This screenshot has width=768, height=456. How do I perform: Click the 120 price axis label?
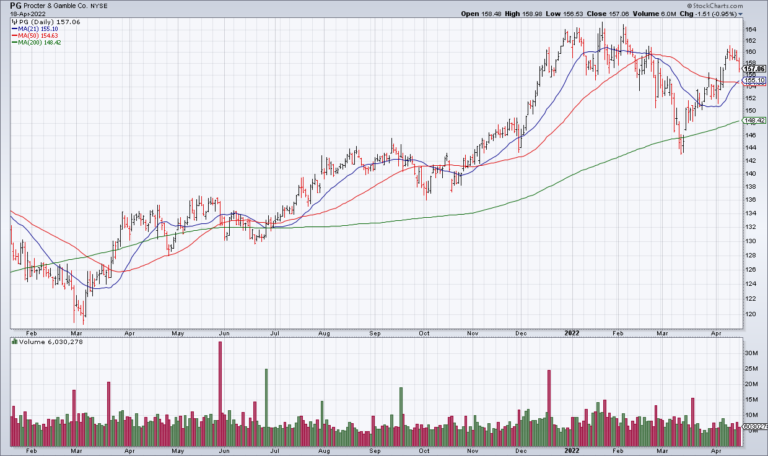[x=751, y=314]
